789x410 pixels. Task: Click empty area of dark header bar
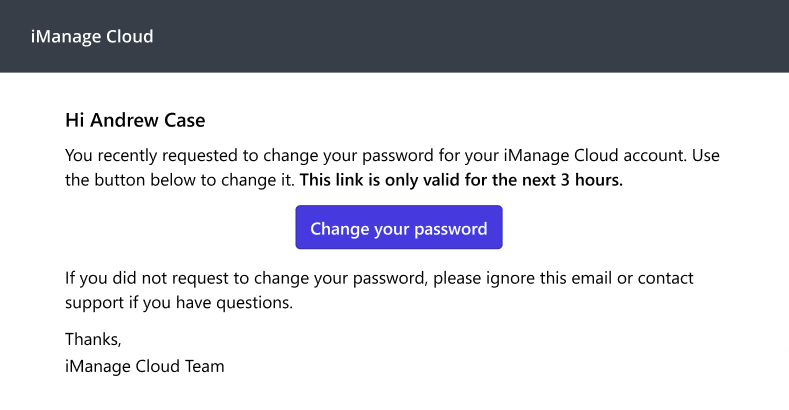click(x=500, y=37)
